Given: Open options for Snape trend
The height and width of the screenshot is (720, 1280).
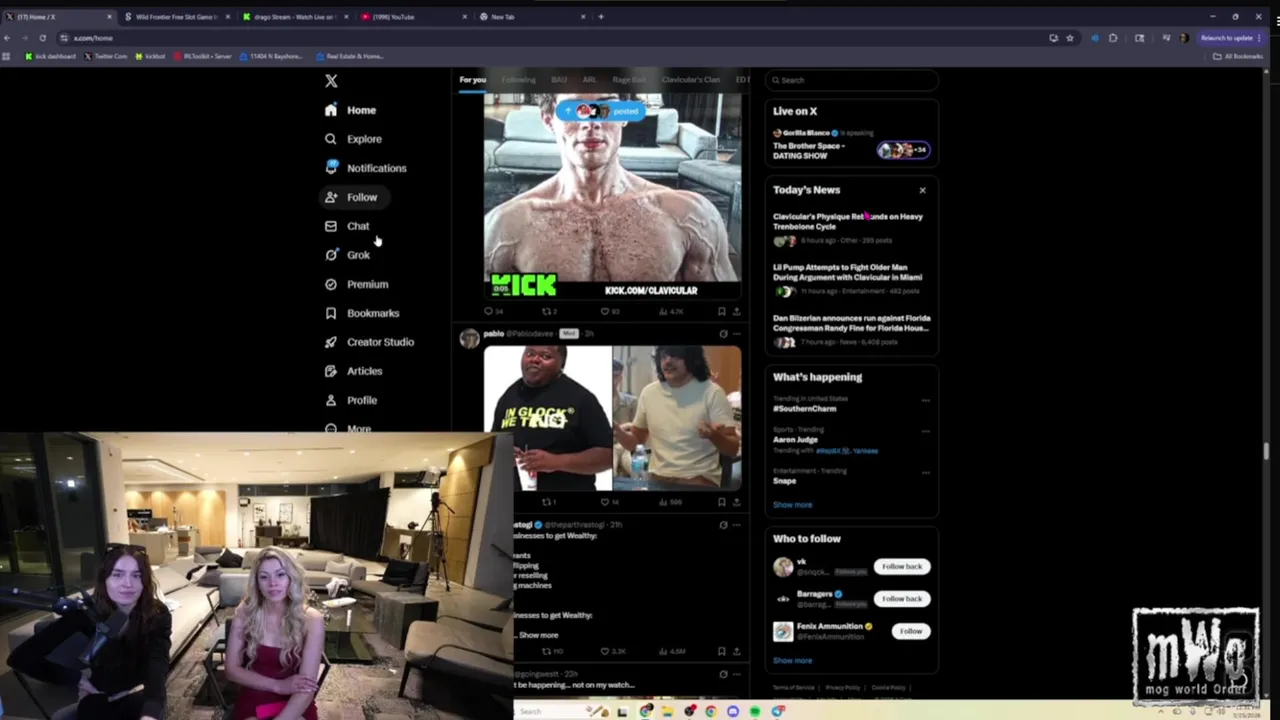Looking at the screenshot, I should tap(925, 471).
